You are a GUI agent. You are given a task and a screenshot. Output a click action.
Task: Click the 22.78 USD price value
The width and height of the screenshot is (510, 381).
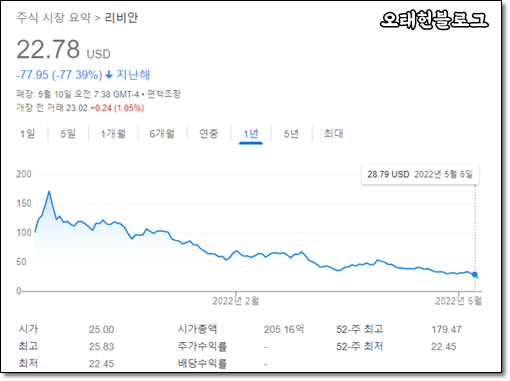pyautogui.click(x=63, y=49)
